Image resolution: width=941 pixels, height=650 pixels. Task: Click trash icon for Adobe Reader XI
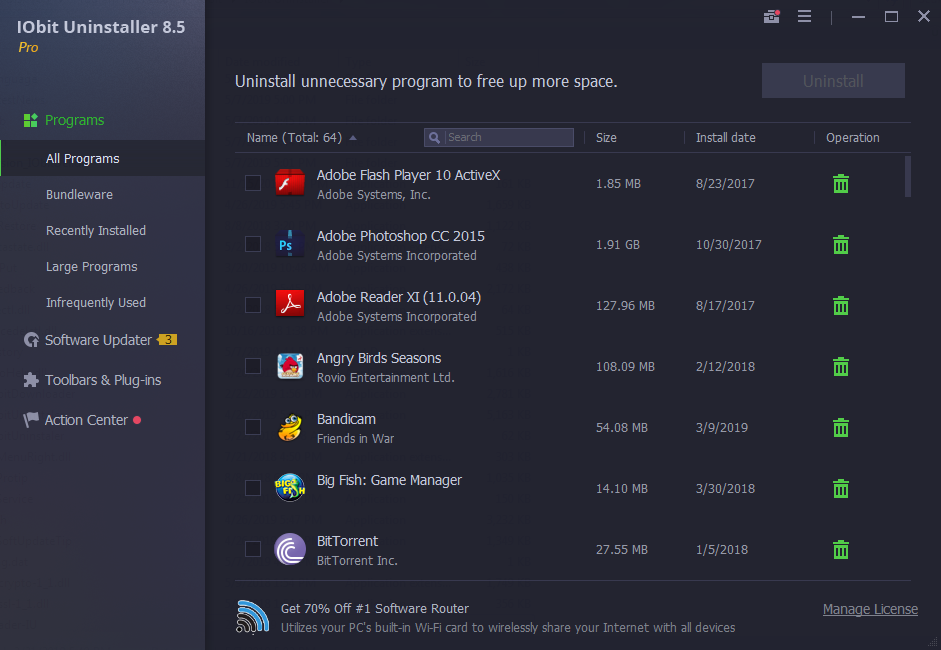click(x=841, y=305)
